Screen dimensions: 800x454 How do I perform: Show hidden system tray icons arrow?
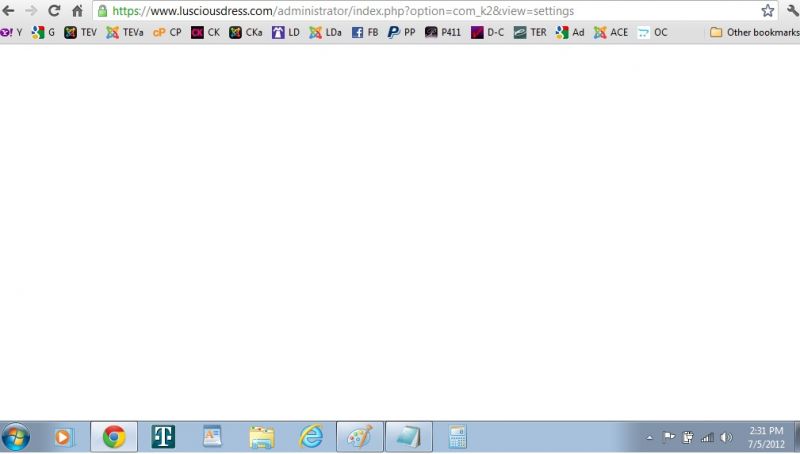click(649, 438)
